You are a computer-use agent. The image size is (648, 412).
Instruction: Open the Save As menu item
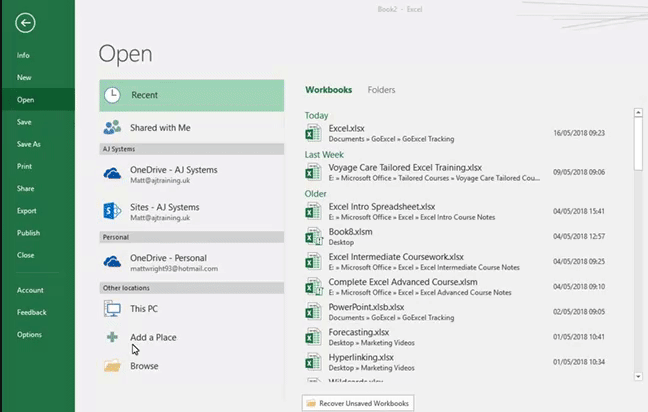coord(28,144)
